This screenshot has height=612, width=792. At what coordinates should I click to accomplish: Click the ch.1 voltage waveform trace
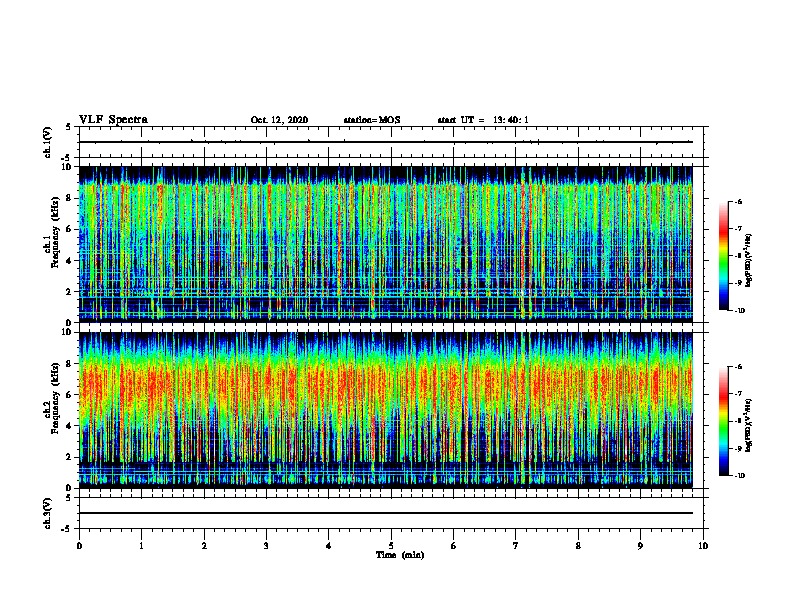pos(386,142)
